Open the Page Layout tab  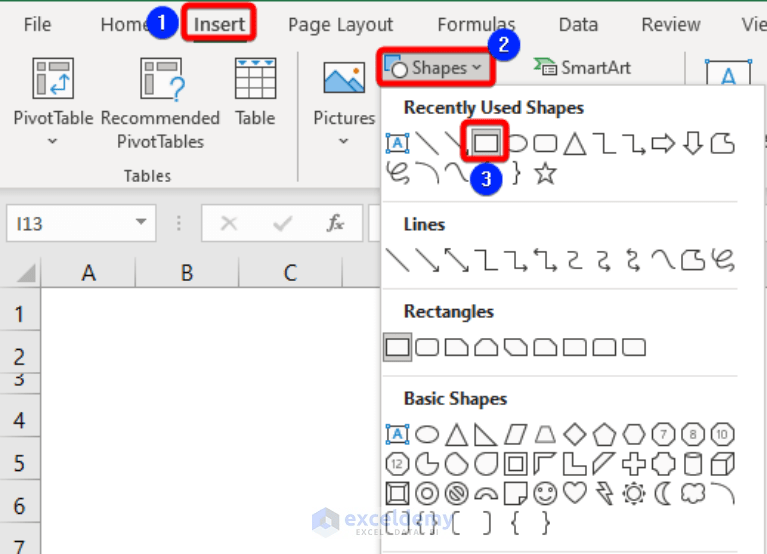point(340,24)
